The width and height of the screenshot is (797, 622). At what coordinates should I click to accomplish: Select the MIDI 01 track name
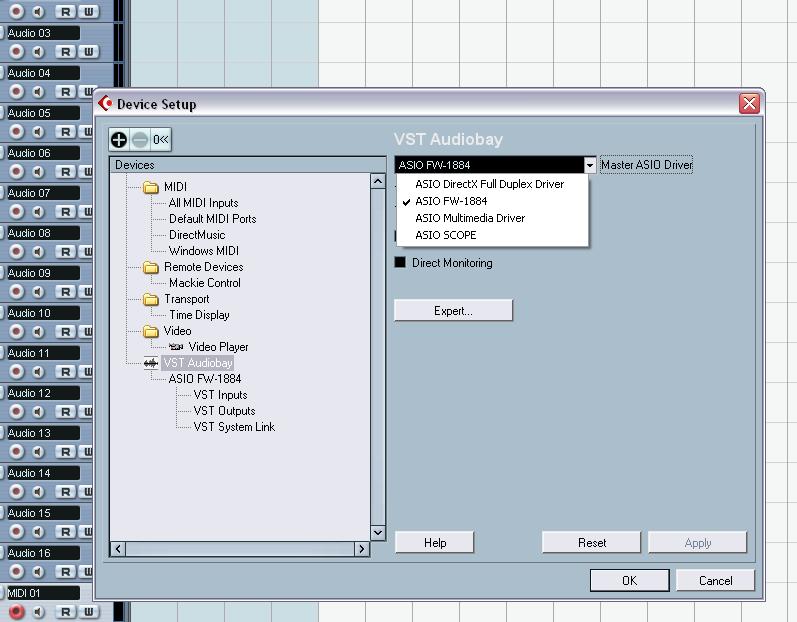point(43,593)
